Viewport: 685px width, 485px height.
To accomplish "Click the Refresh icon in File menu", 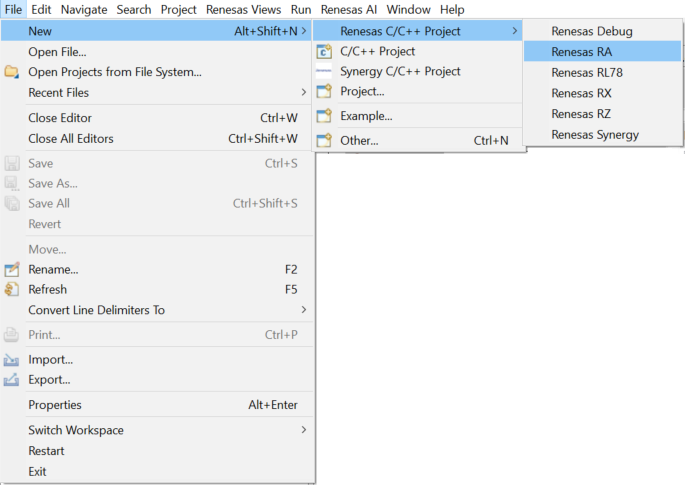I will pos(12,289).
